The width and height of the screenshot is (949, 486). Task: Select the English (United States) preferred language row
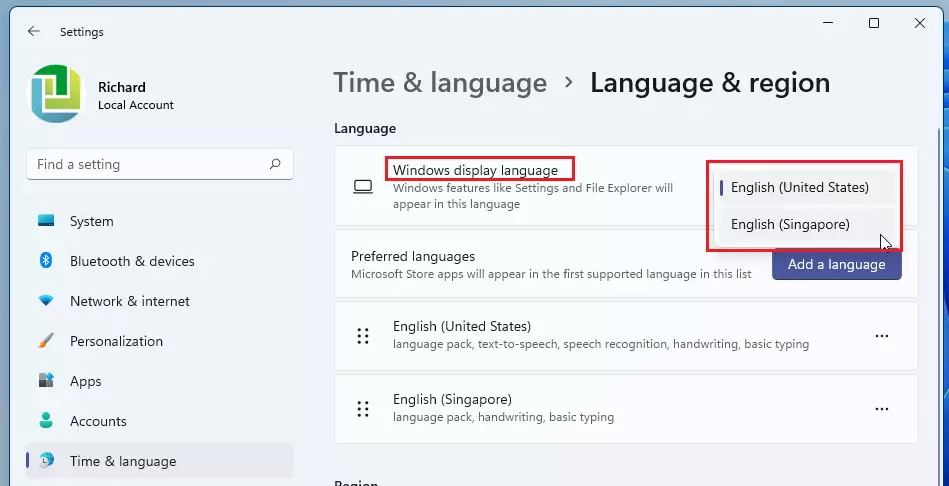click(x=626, y=336)
